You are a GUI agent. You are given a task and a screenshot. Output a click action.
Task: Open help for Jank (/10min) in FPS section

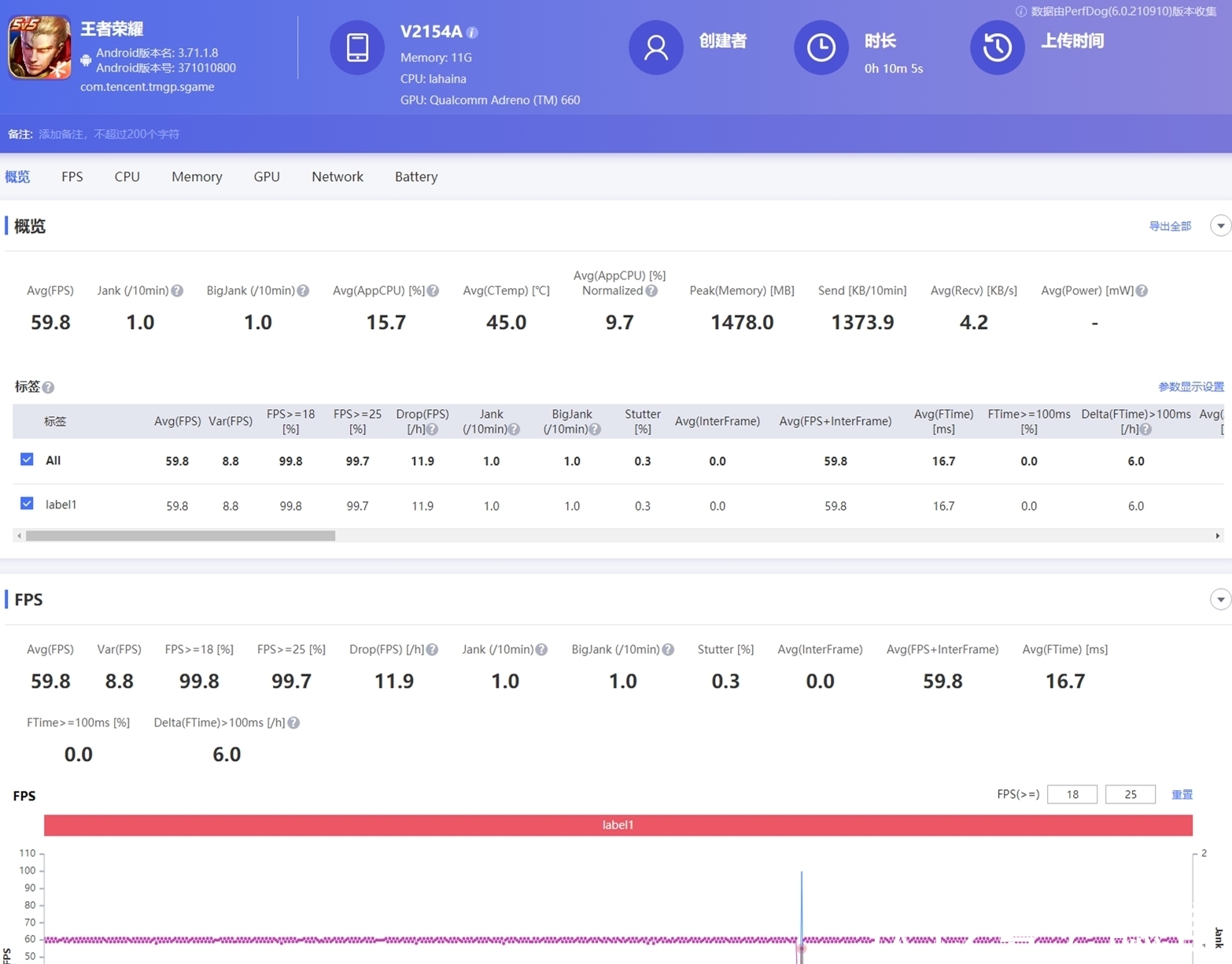541,649
